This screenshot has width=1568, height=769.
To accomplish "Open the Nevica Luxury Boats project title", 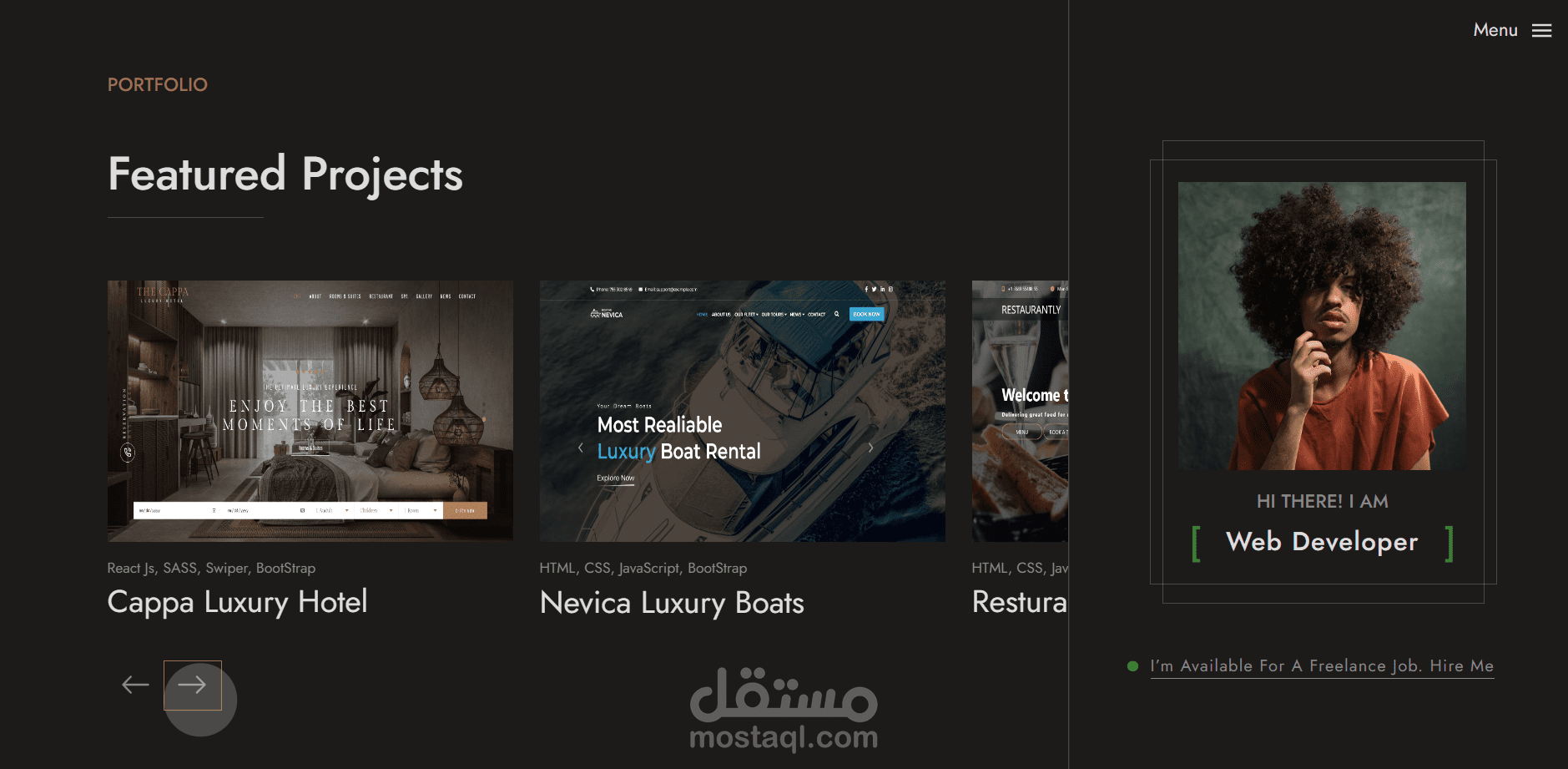I will [x=672, y=603].
